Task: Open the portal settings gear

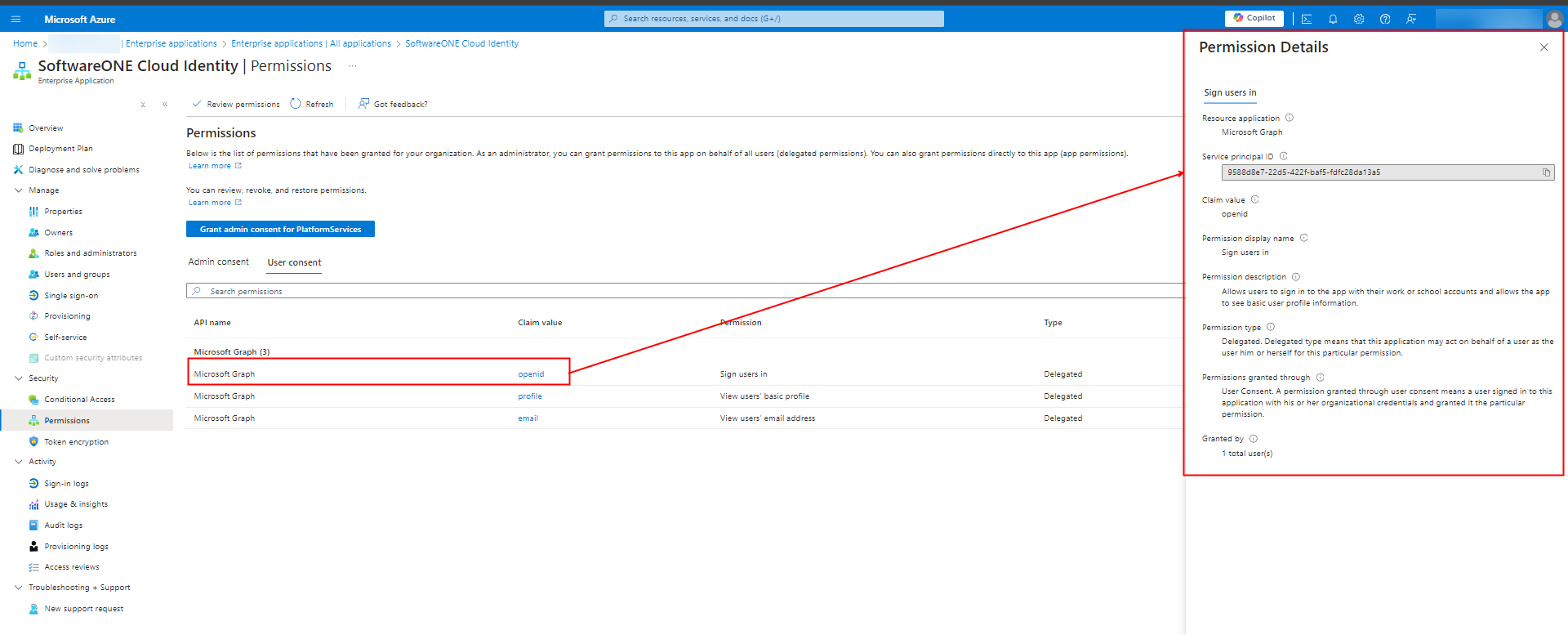Action: click(1359, 19)
